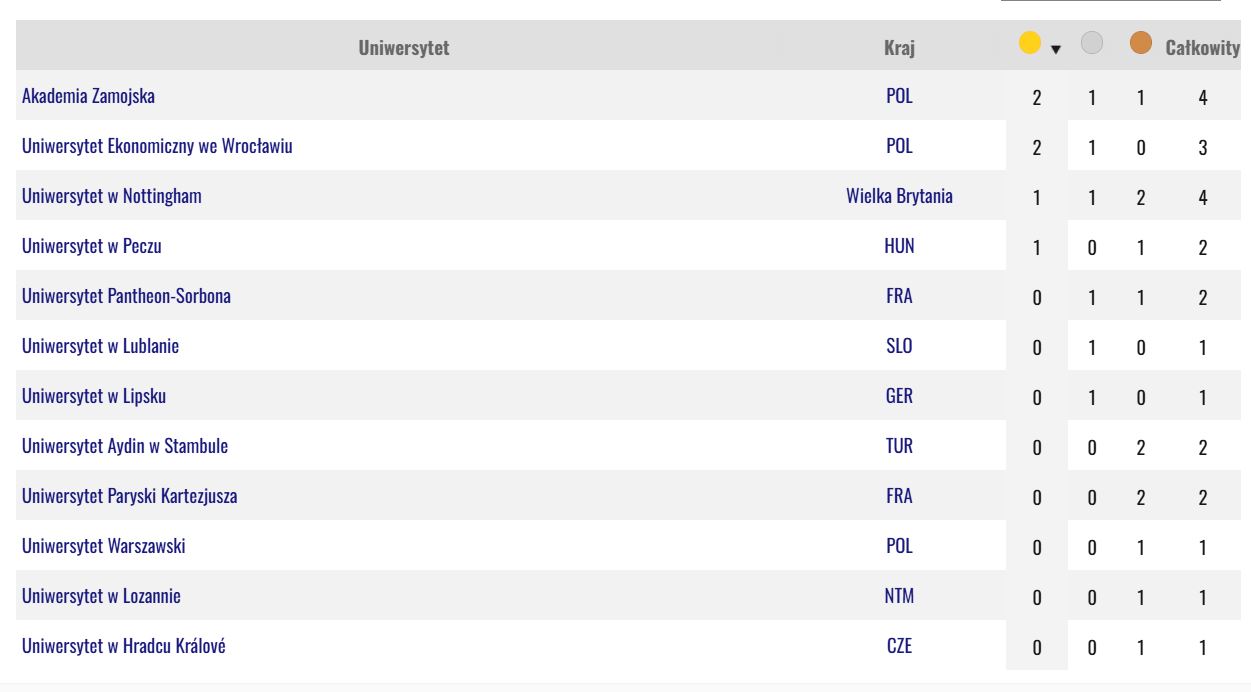Open Akademia Zamojska link

point(88,96)
